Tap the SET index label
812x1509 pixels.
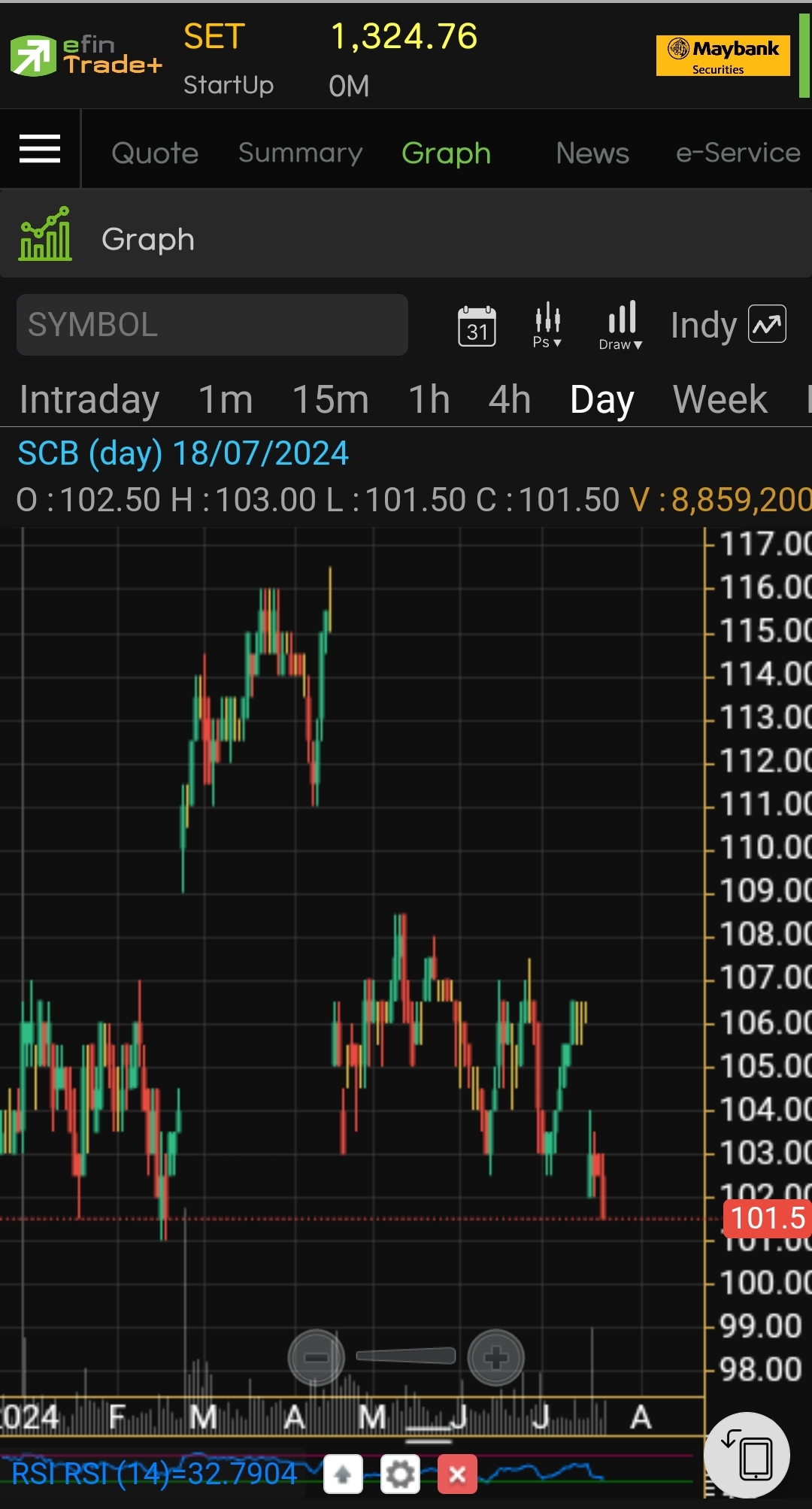214,36
